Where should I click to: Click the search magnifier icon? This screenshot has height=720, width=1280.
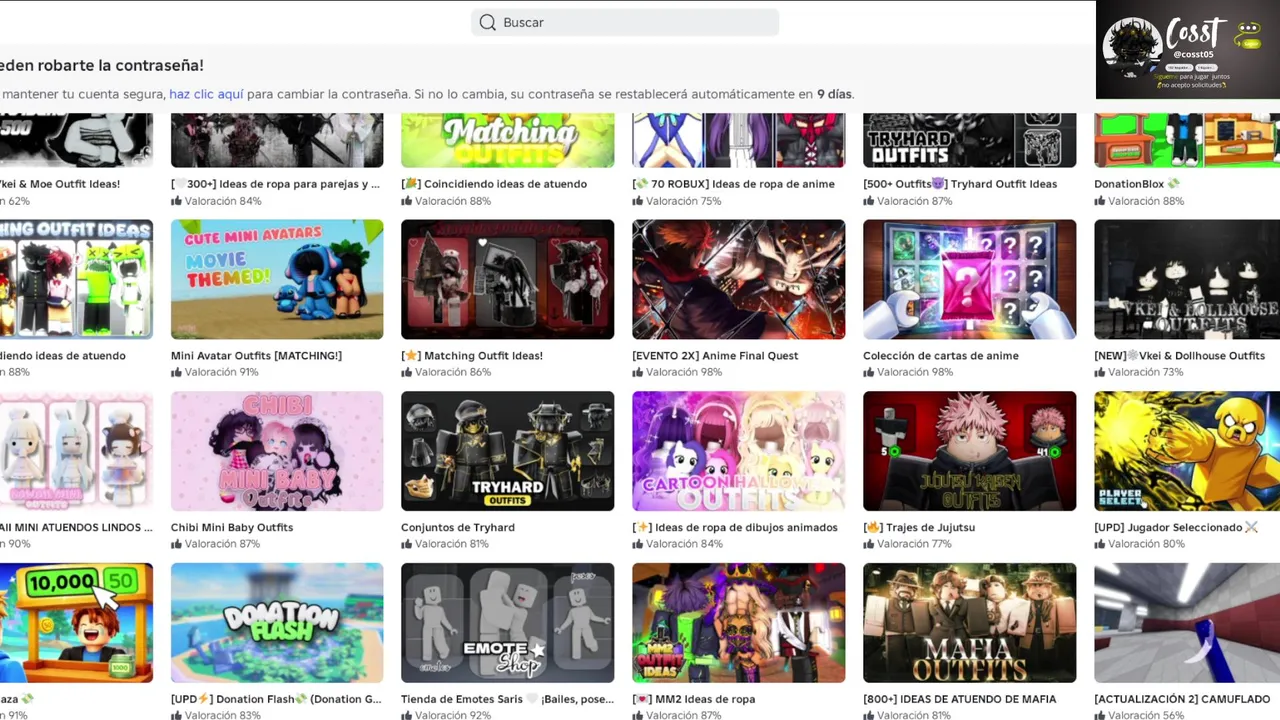coord(487,22)
